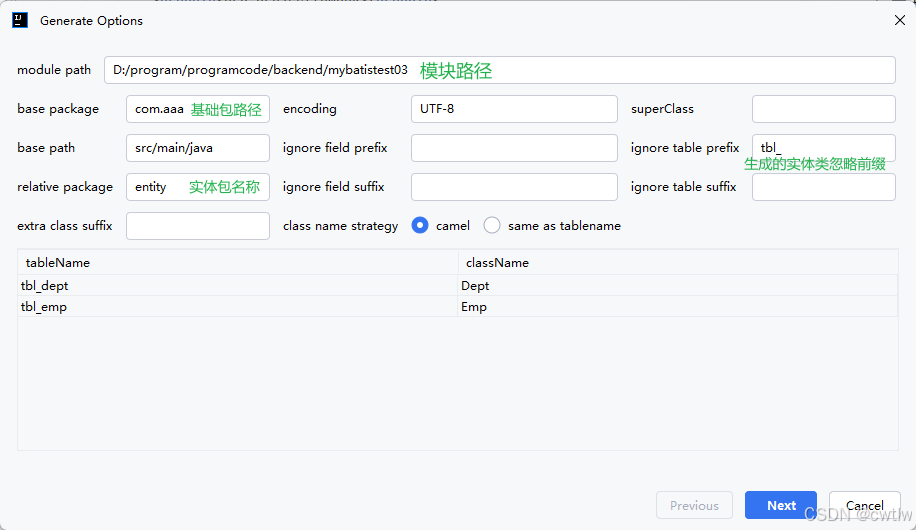Focus the ignore field suffix input

pos(514,187)
